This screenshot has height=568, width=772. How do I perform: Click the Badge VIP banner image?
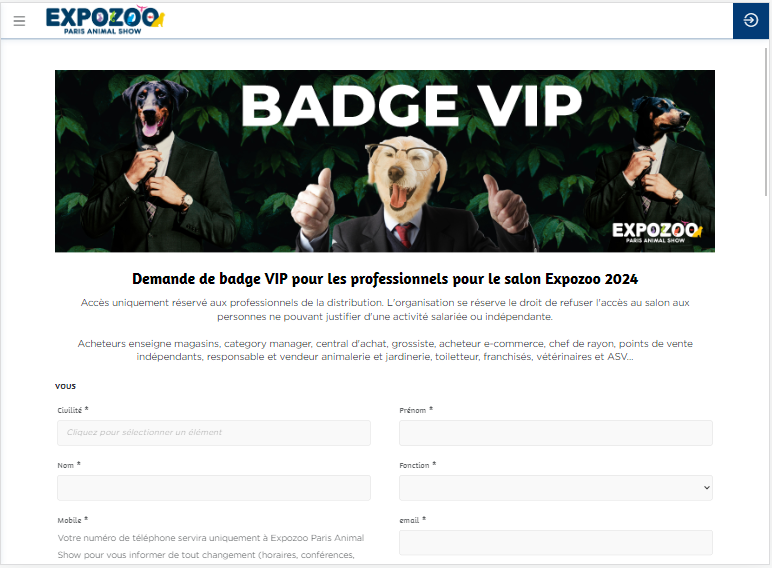click(385, 161)
